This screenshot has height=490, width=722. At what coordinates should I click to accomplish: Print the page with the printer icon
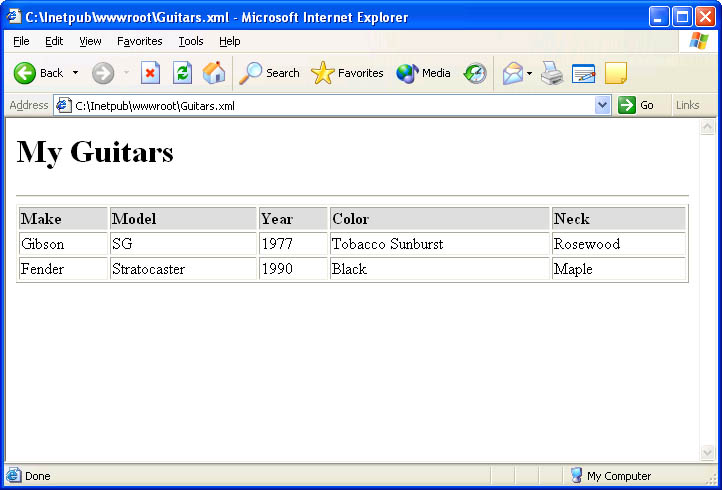pos(552,73)
